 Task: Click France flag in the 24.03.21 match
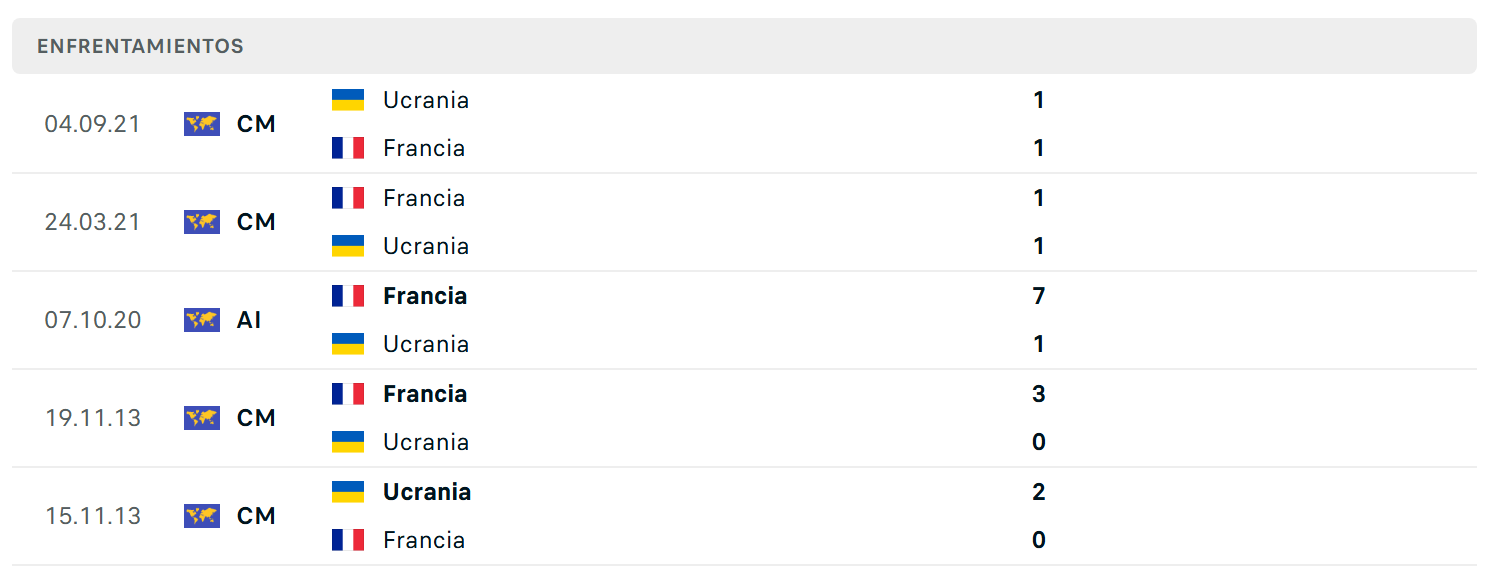[x=348, y=198]
